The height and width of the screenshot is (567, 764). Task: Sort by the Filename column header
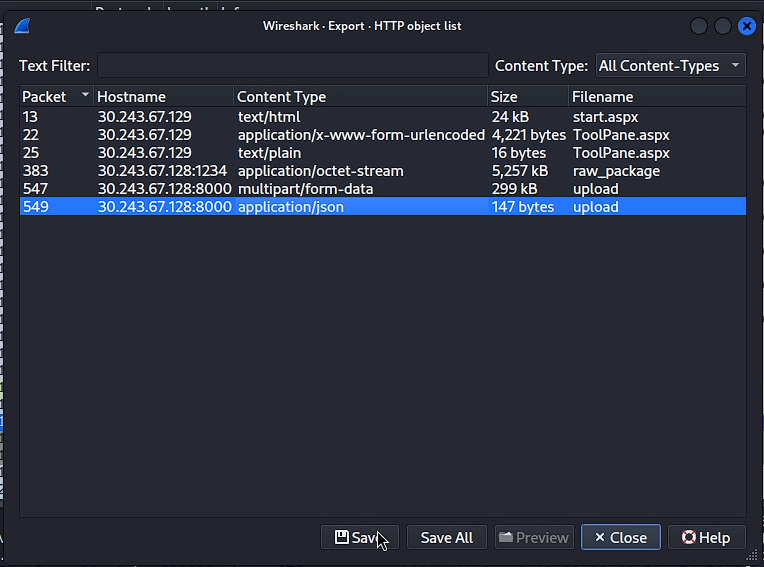click(657, 96)
